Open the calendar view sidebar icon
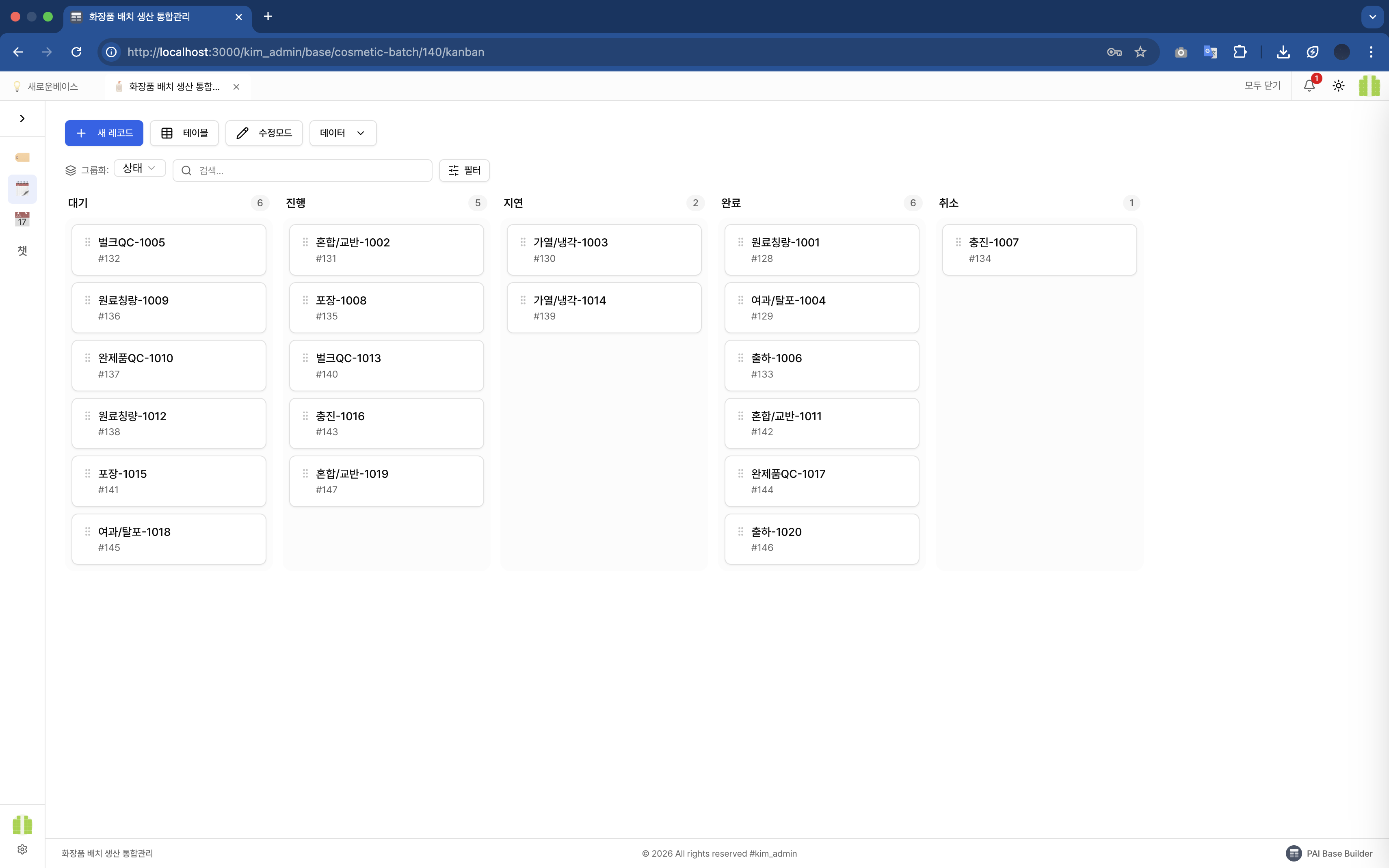The width and height of the screenshot is (1389, 868). (x=22, y=219)
